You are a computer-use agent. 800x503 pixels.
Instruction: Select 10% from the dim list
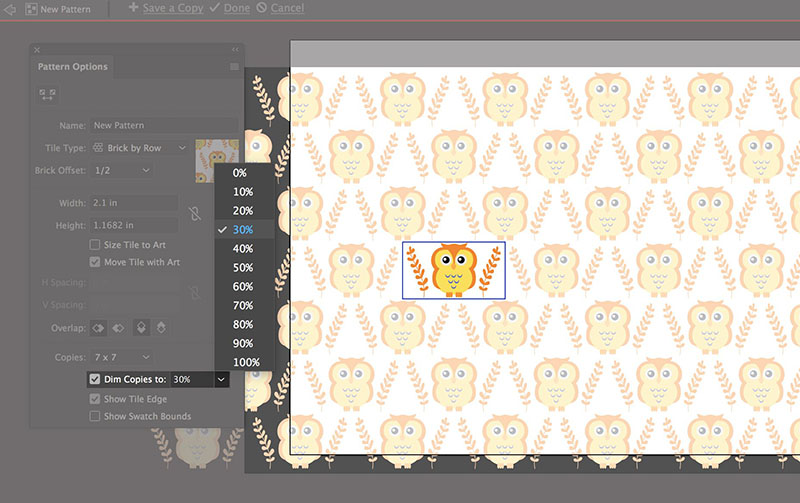(x=244, y=192)
